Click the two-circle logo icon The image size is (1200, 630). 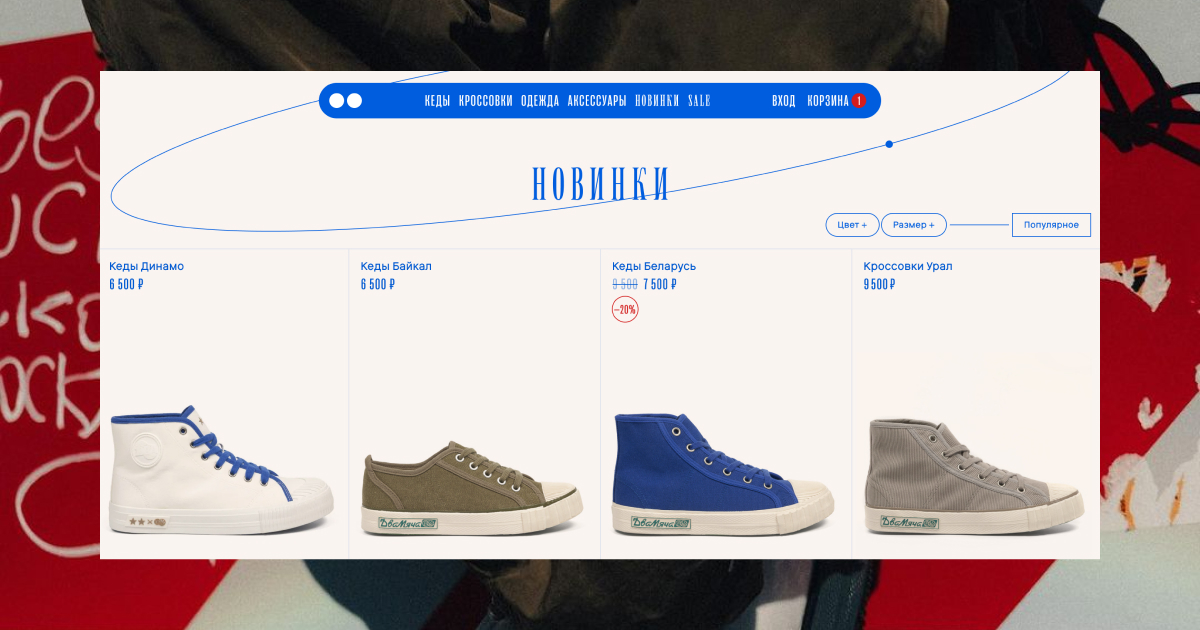(345, 100)
